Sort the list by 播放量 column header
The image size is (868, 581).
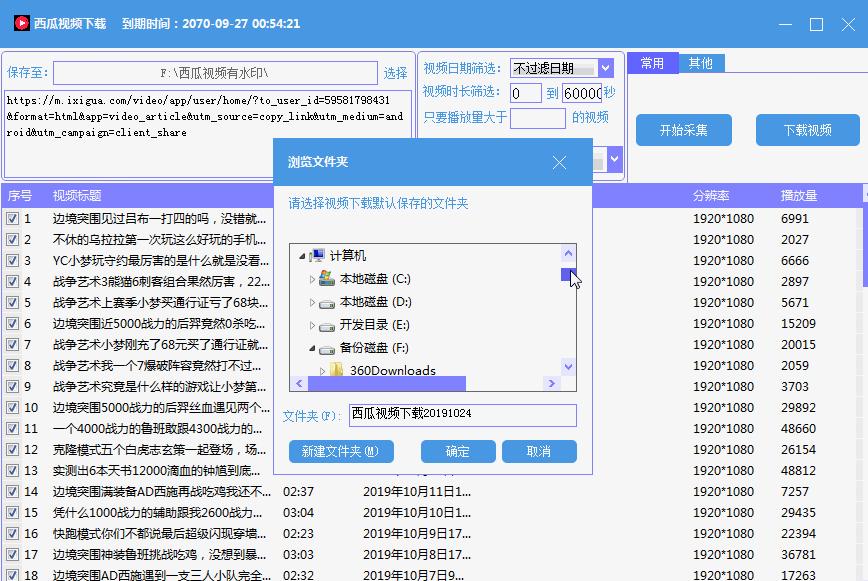(x=799, y=195)
